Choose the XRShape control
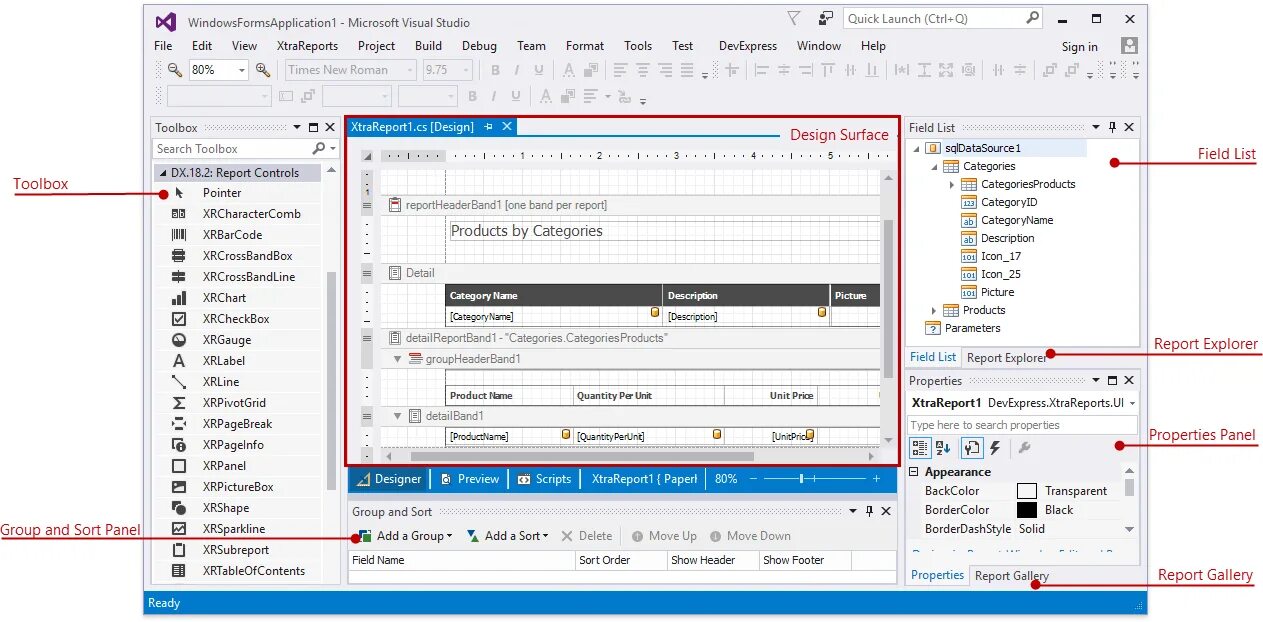The width and height of the screenshot is (1263, 622). click(238, 508)
